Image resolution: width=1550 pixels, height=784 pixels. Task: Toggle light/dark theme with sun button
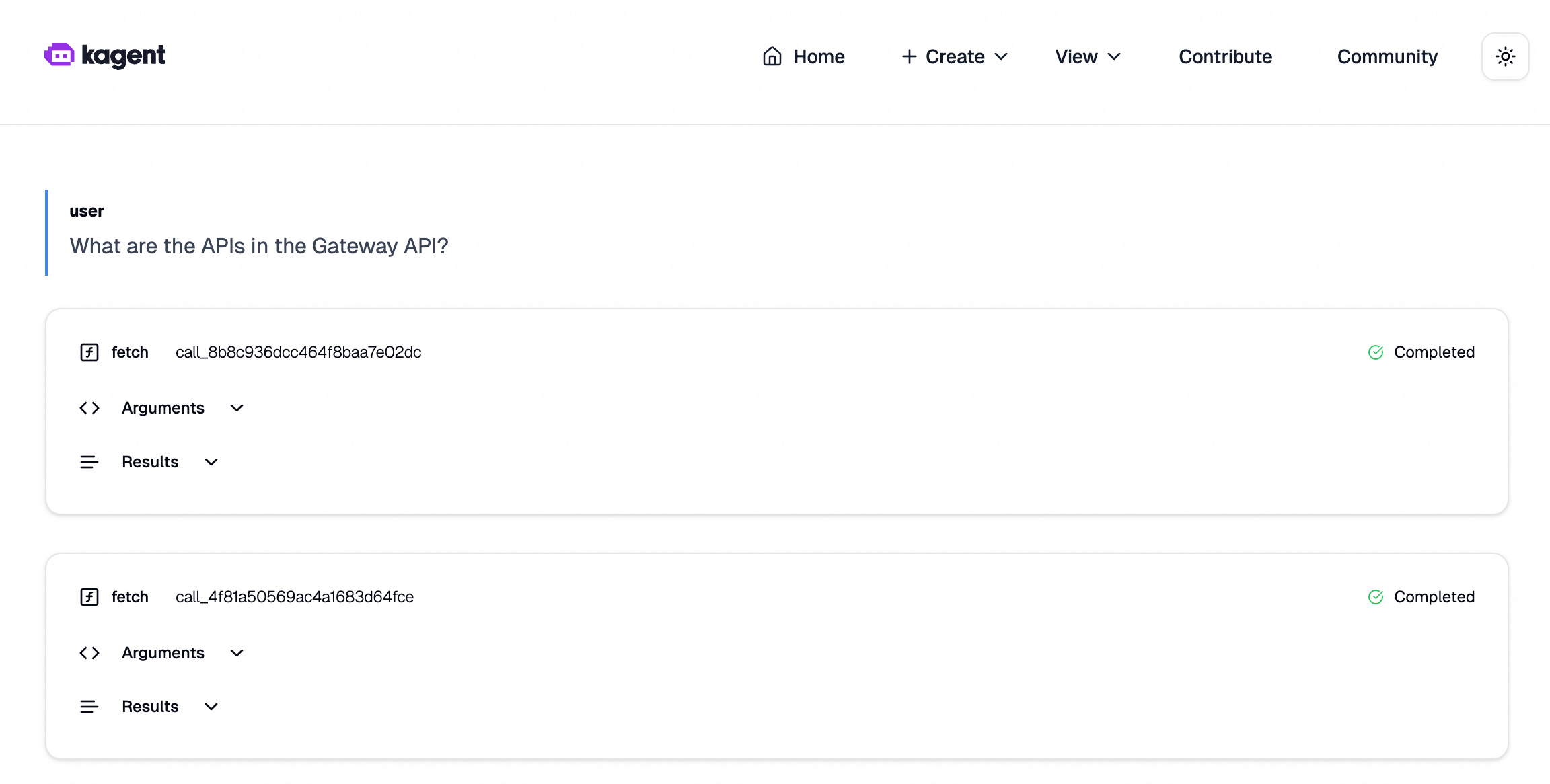1505,56
